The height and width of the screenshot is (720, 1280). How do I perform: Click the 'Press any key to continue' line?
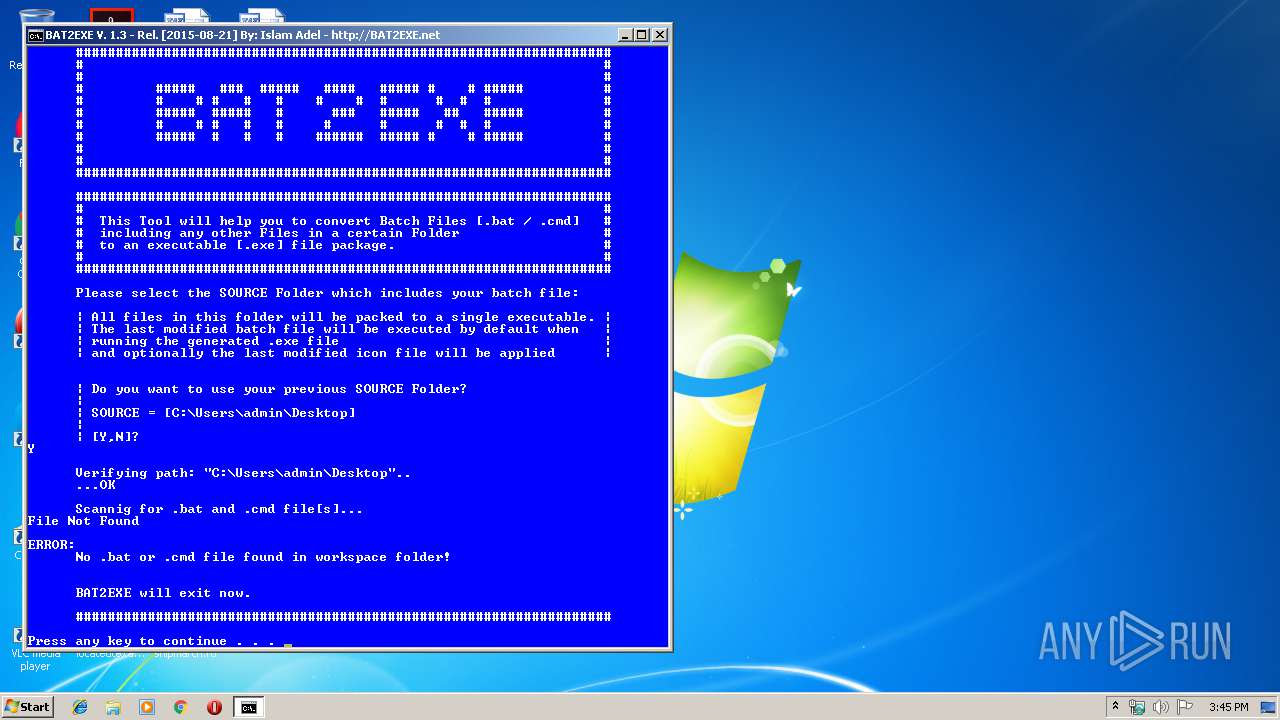[152, 641]
